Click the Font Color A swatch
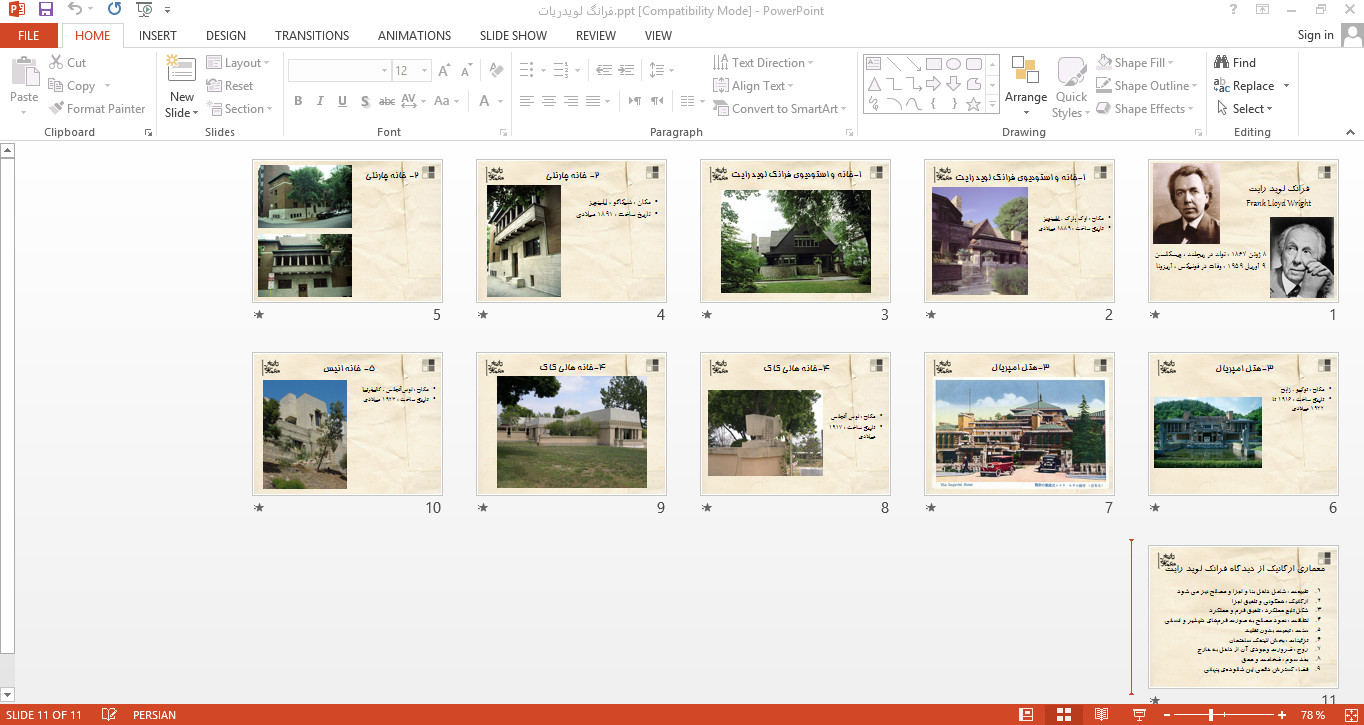The height and width of the screenshot is (725, 1364). 485,101
